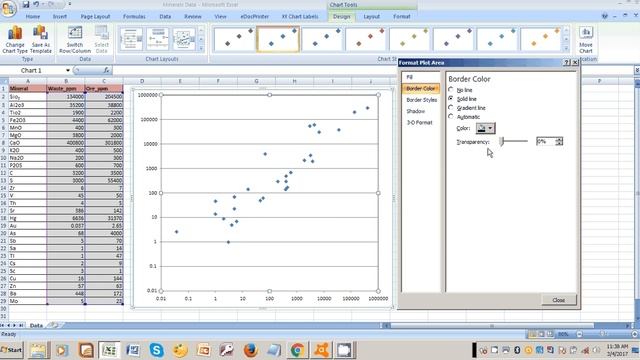
Task: Click the Save icon in quick access toolbar
Action: click(26, 4)
